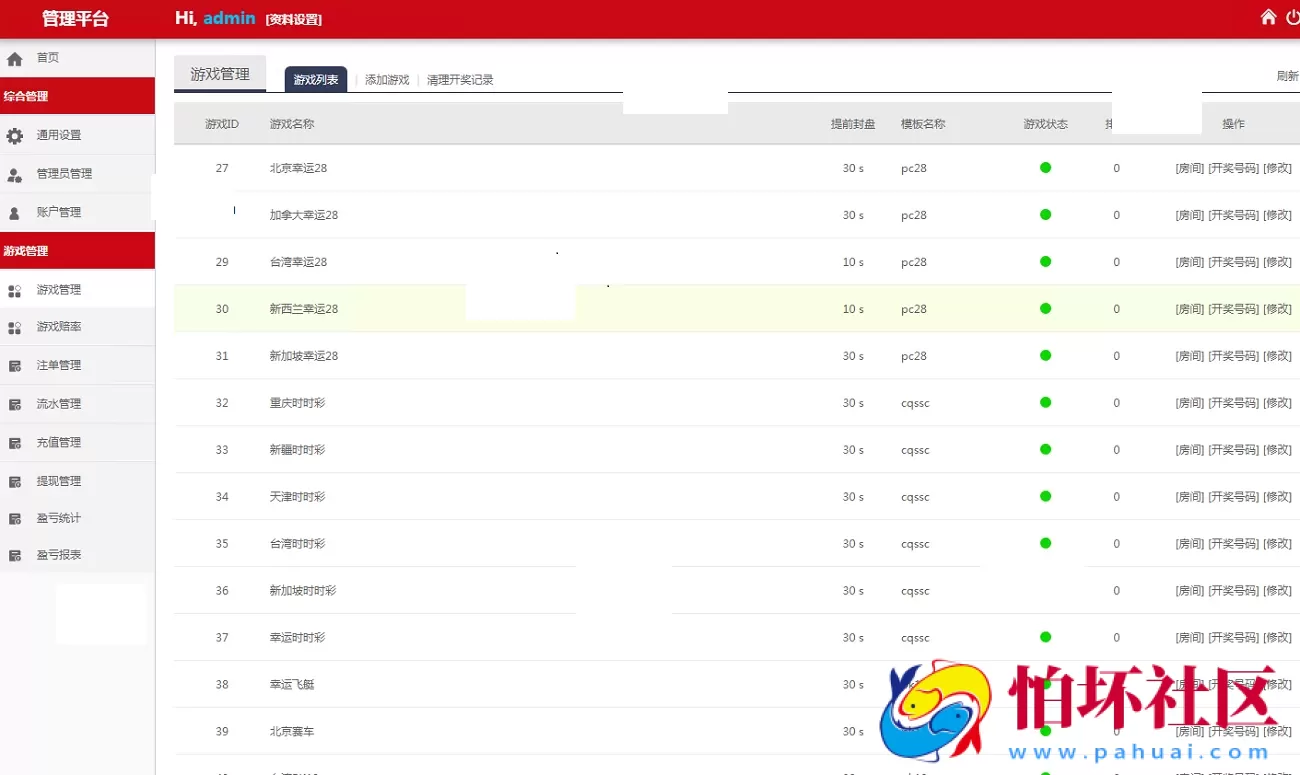Toggle green status dot for 重庆时时彩

point(1045,403)
